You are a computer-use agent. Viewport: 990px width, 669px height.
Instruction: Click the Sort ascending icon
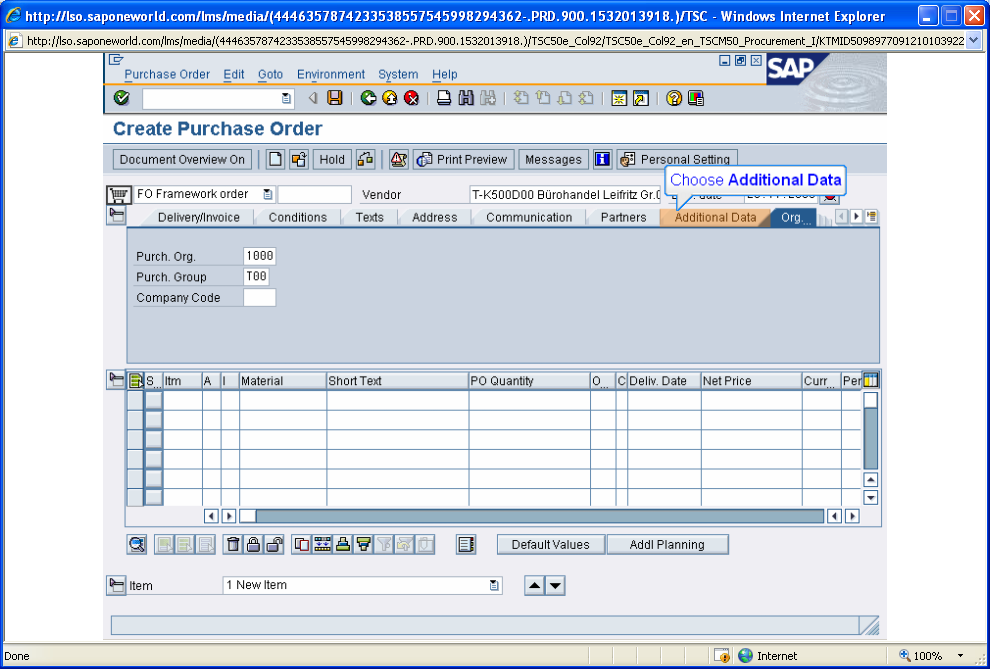343,544
